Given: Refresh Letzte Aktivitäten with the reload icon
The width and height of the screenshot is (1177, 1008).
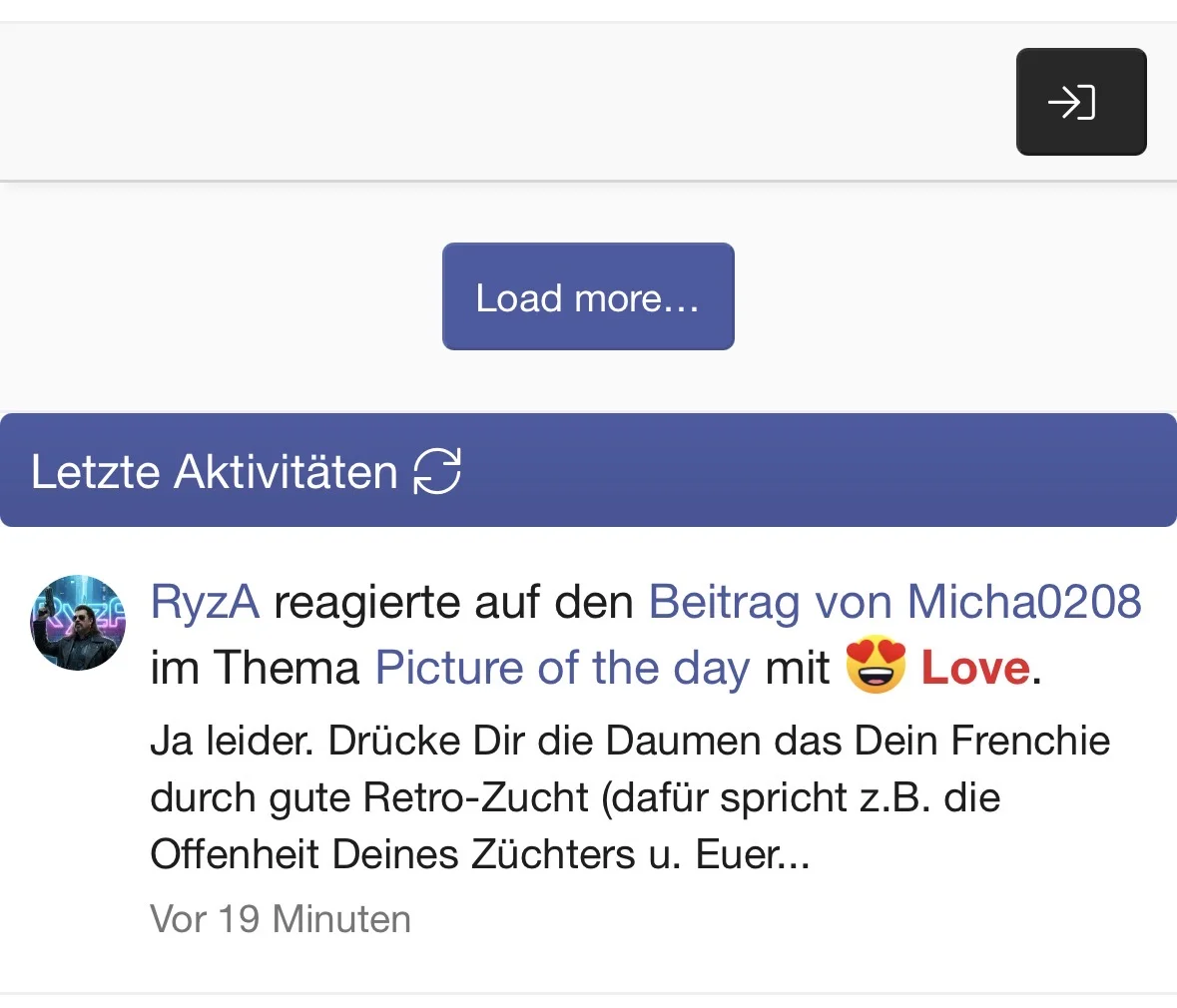Looking at the screenshot, I should [437, 471].
